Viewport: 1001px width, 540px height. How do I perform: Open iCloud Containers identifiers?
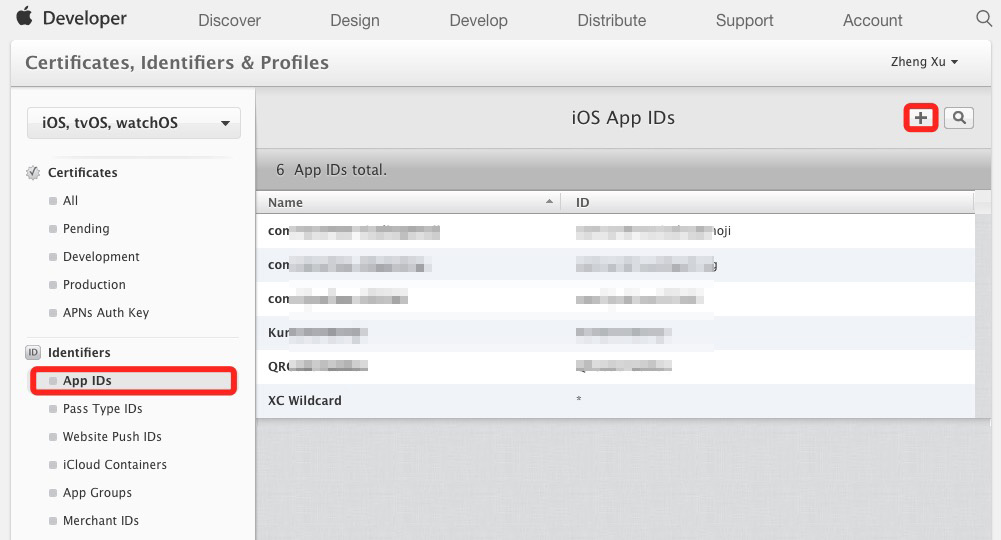point(114,465)
